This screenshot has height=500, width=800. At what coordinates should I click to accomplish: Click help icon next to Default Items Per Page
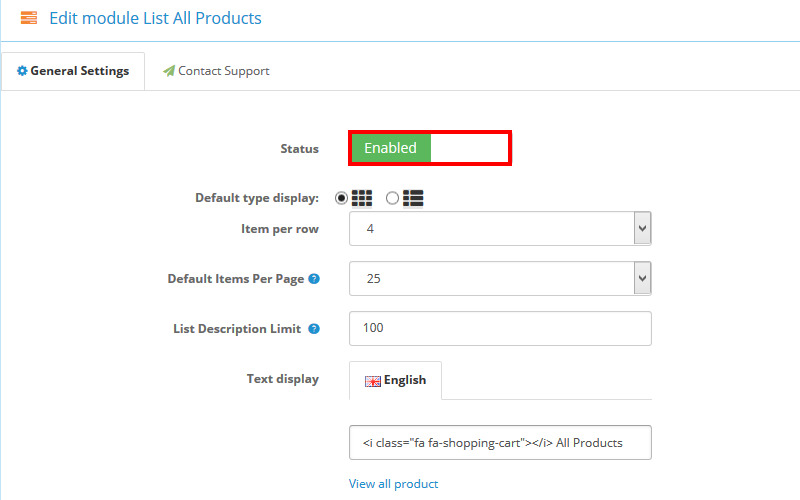tap(314, 279)
